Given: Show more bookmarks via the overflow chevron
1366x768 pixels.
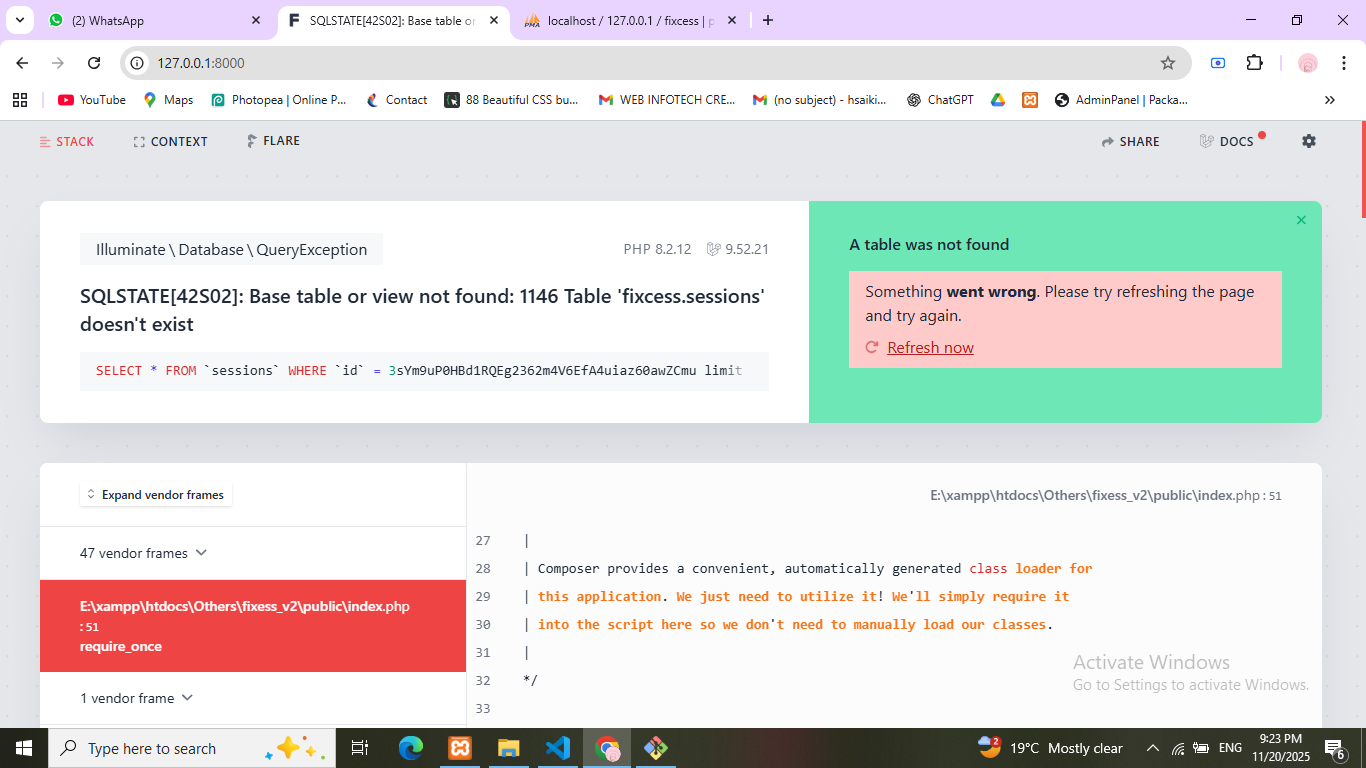Looking at the screenshot, I should click(x=1329, y=100).
